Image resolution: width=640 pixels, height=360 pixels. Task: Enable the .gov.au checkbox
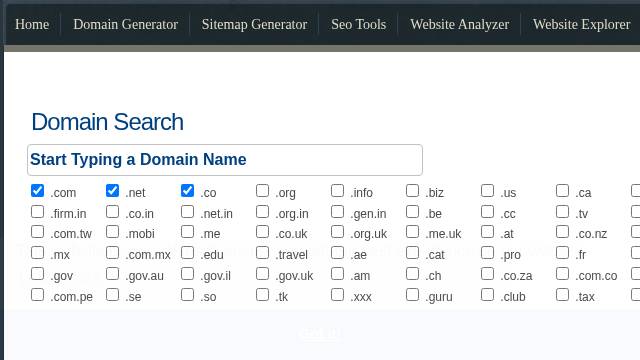[112, 273]
